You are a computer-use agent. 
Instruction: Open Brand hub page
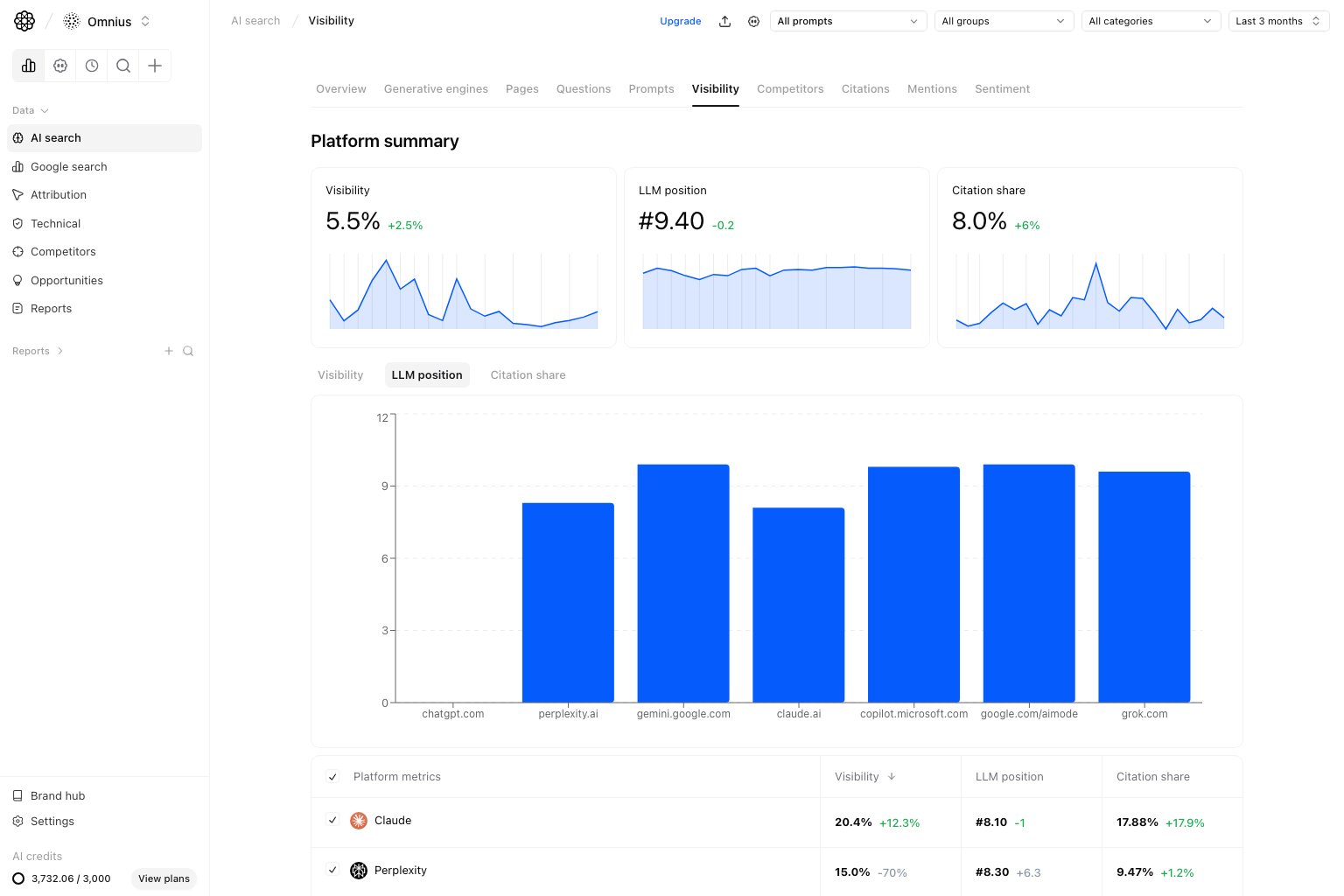(104, 796)
